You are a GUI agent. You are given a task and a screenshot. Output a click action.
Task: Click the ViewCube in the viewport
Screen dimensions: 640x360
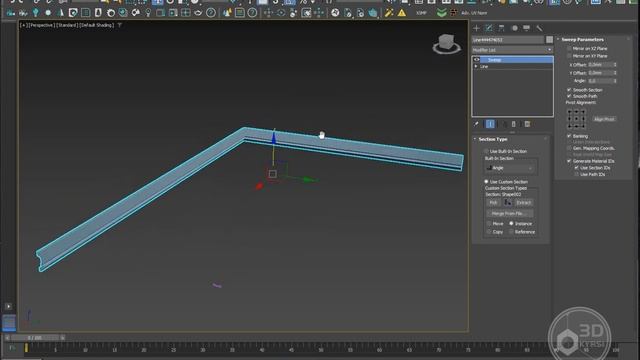coord(447,44)
